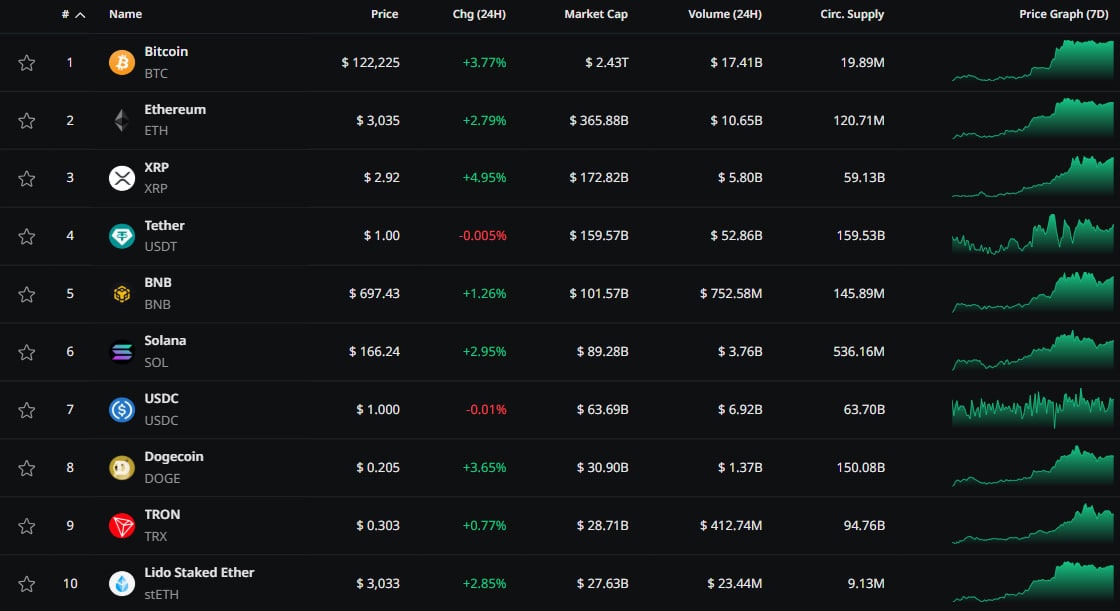This screenshot has width=1120, height=611.
Task: Click the BNB coin logo
Action: [x=121, y=294]
